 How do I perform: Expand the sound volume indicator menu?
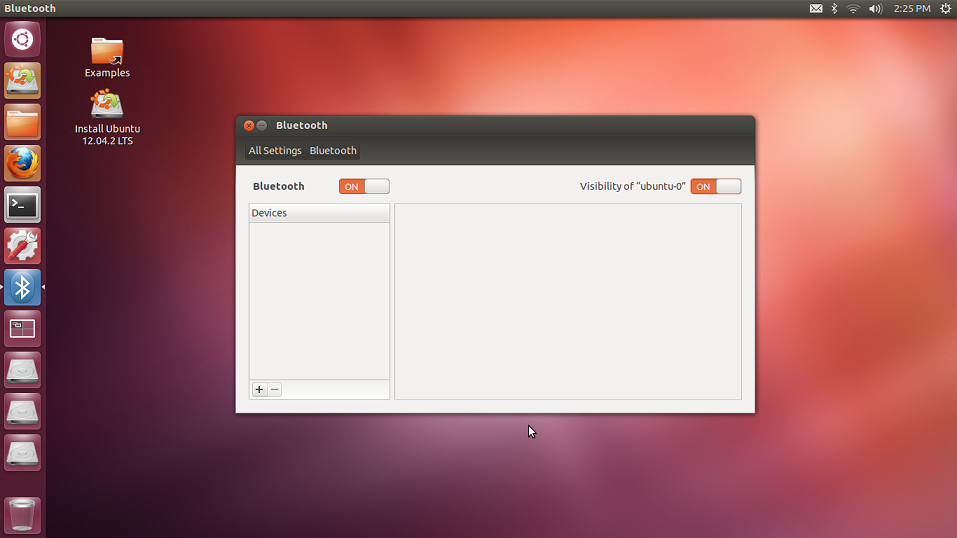pos(875,9)
